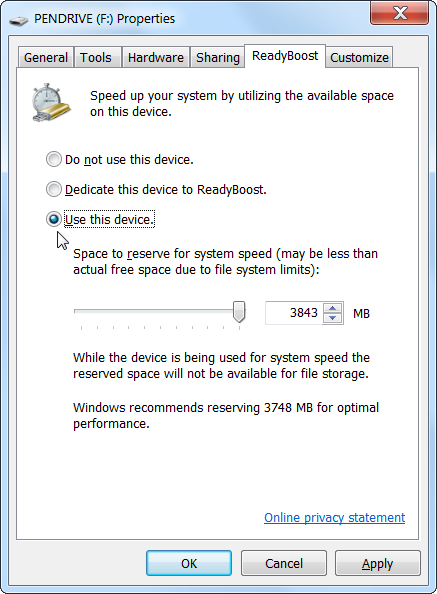Screen dimensions: 437x594
Task: Go to the Hardware tab
Action: [156, 58]
